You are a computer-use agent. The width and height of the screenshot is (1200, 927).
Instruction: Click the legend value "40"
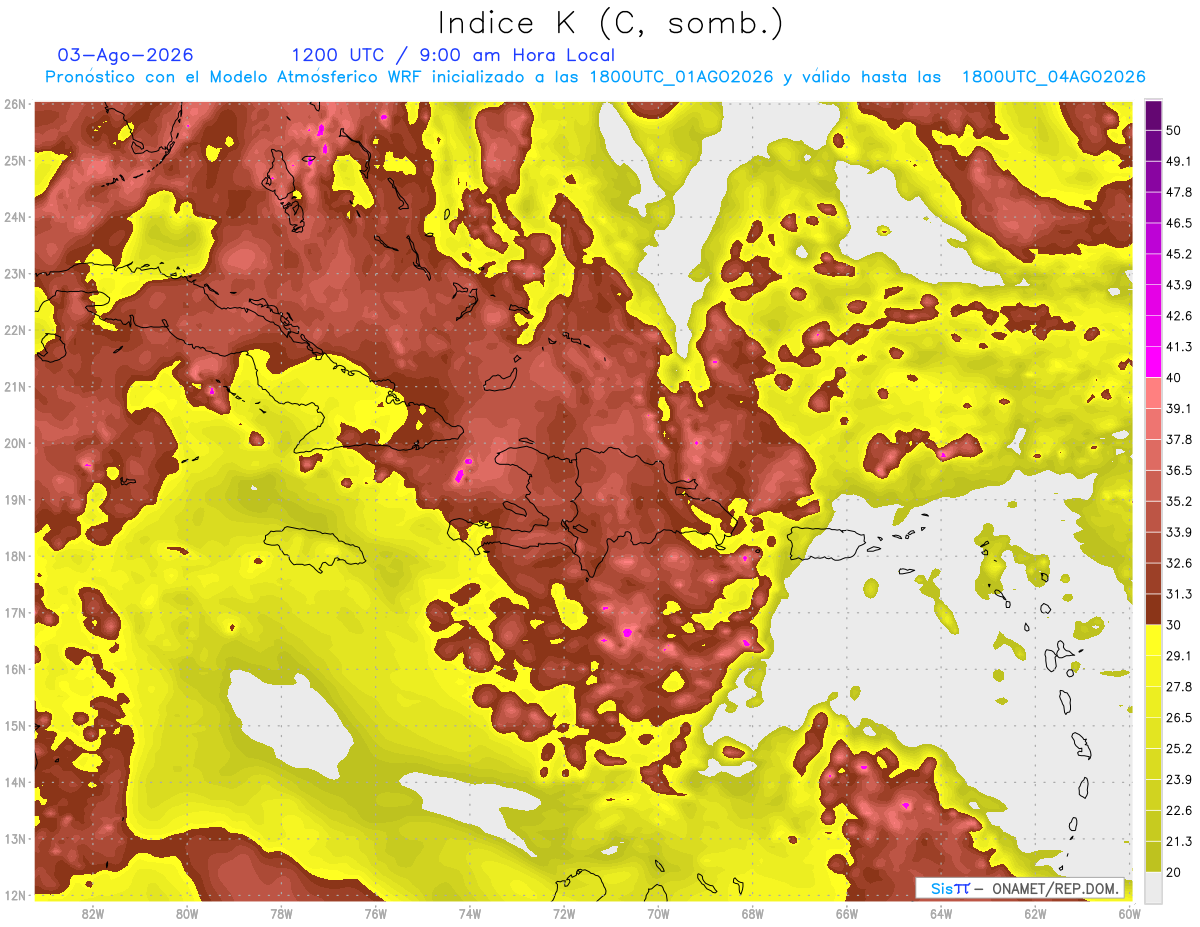point(1174,377)
